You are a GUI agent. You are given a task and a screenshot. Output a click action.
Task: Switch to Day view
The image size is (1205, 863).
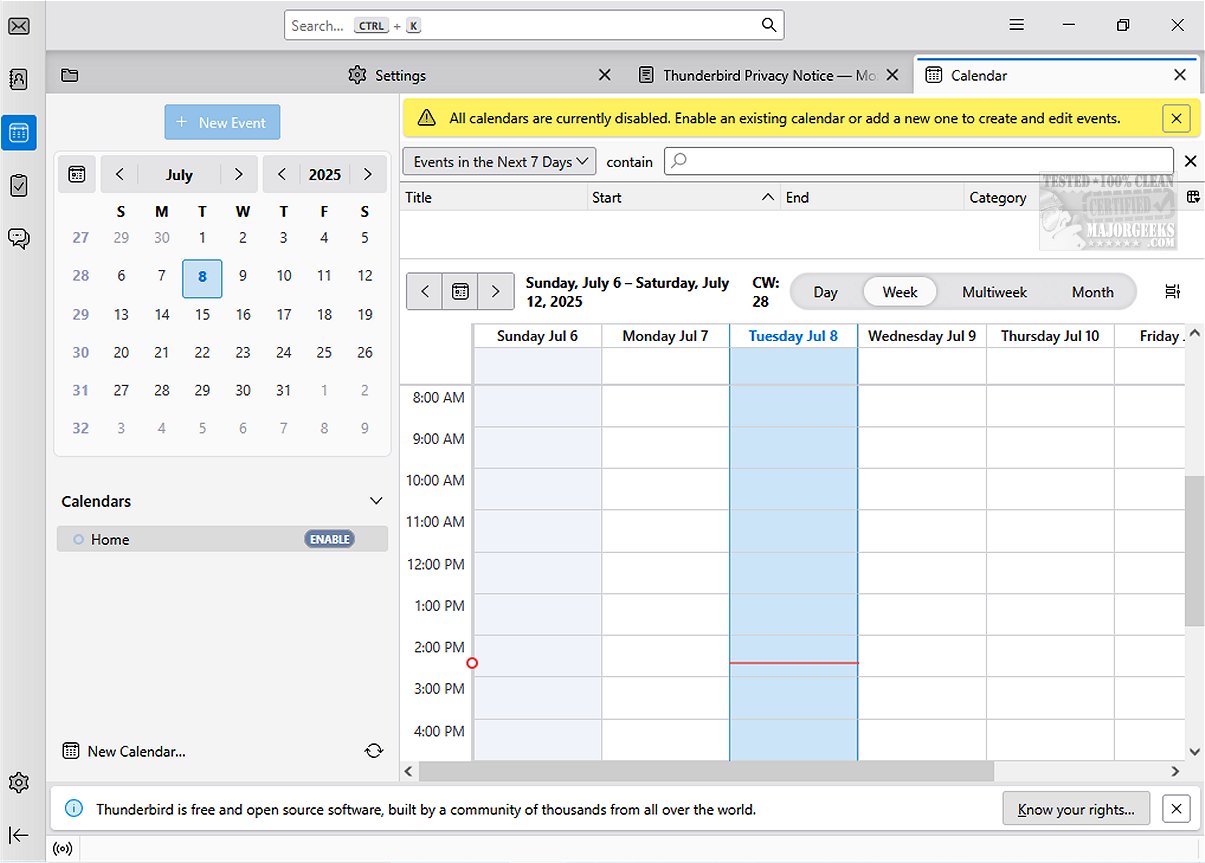click(825, 292)
